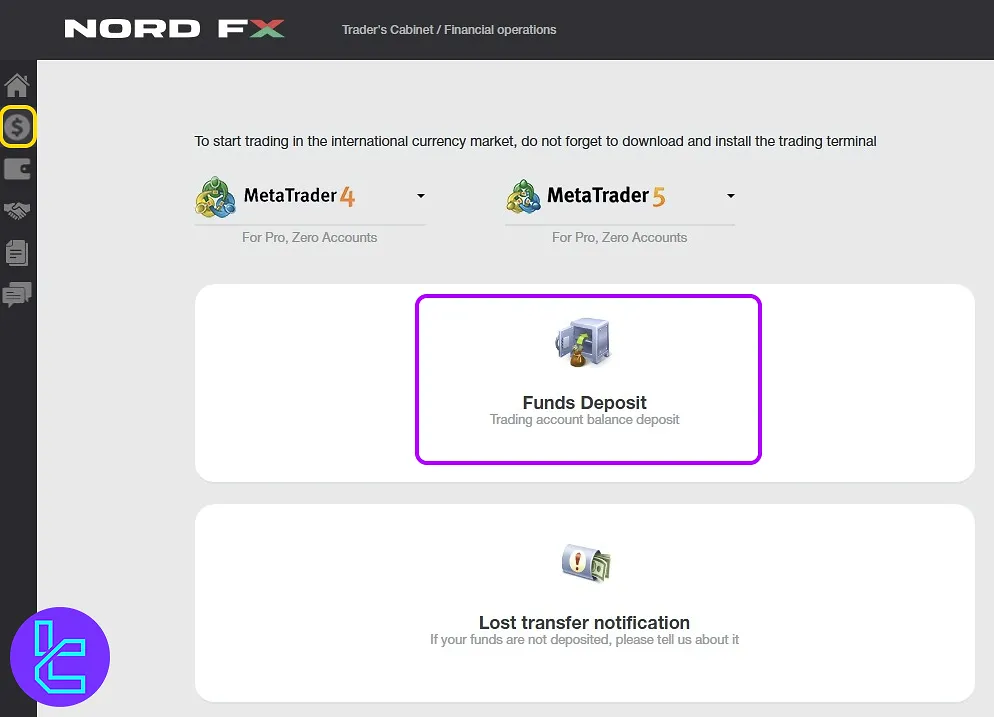Open the wallet sidebar icon
This screenshot has width=994, height=717.
(17, 169)
